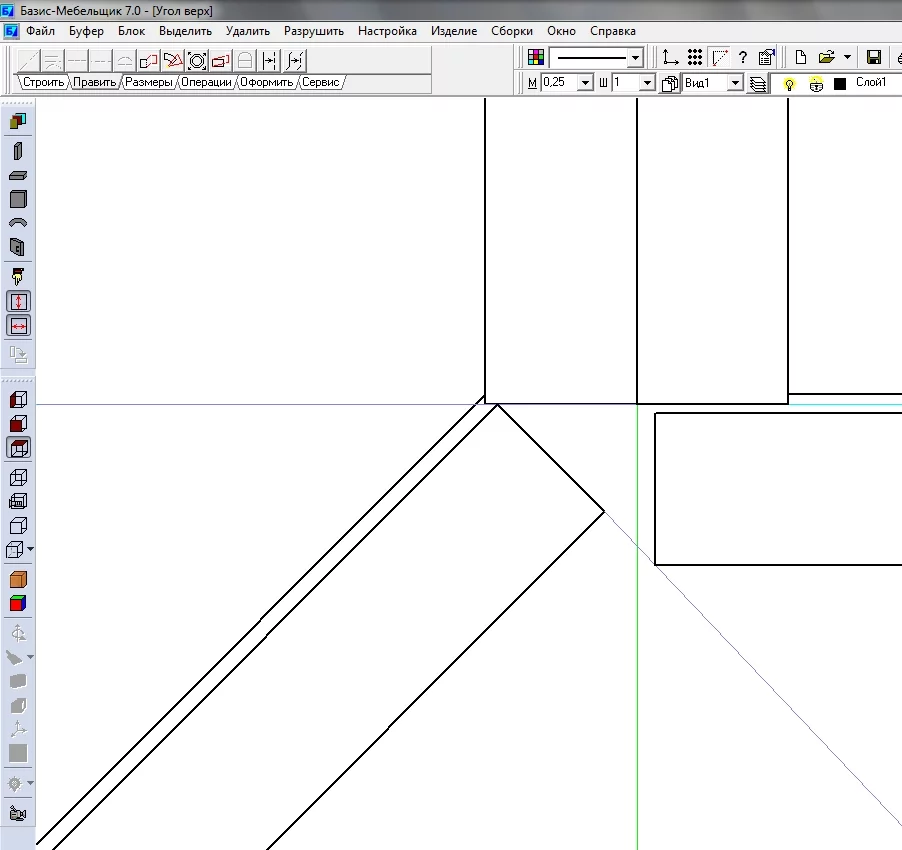Select the wireframe cube view icon
The width and height of the screenshot is (902, 850).
[x=18, y=477]
